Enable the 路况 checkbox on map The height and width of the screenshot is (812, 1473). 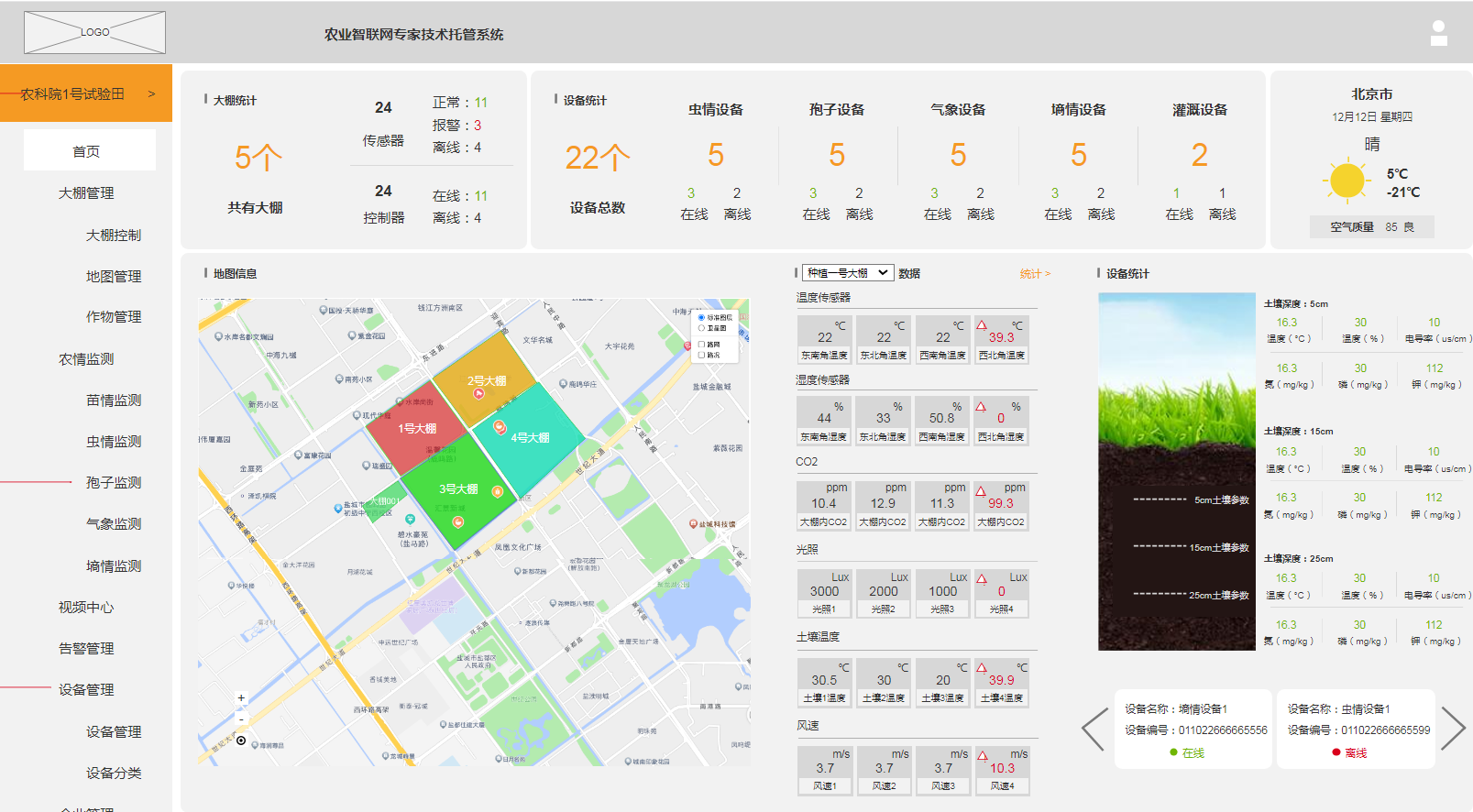coord(702,355)
